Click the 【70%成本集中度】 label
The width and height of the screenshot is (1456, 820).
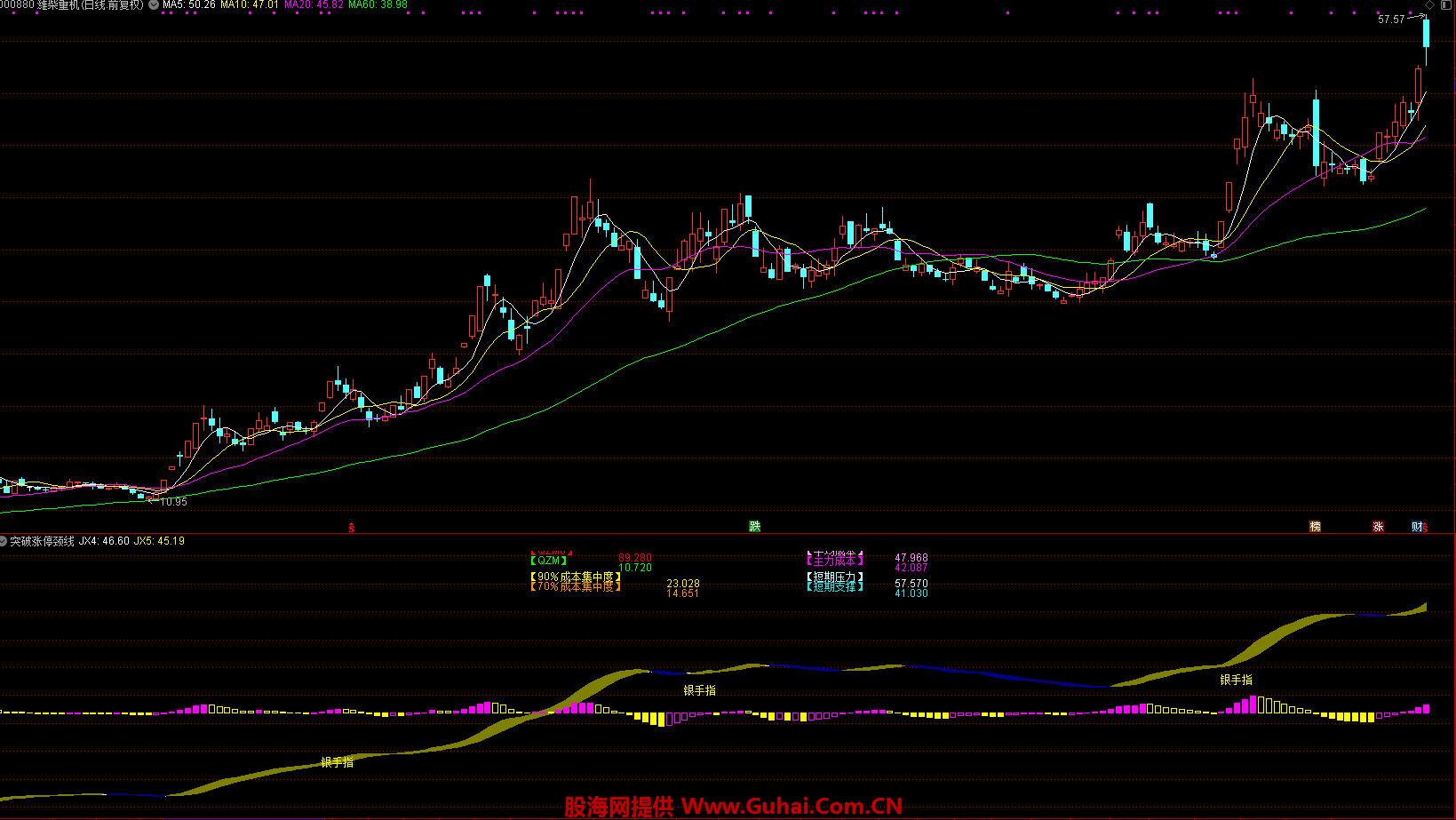575,586
